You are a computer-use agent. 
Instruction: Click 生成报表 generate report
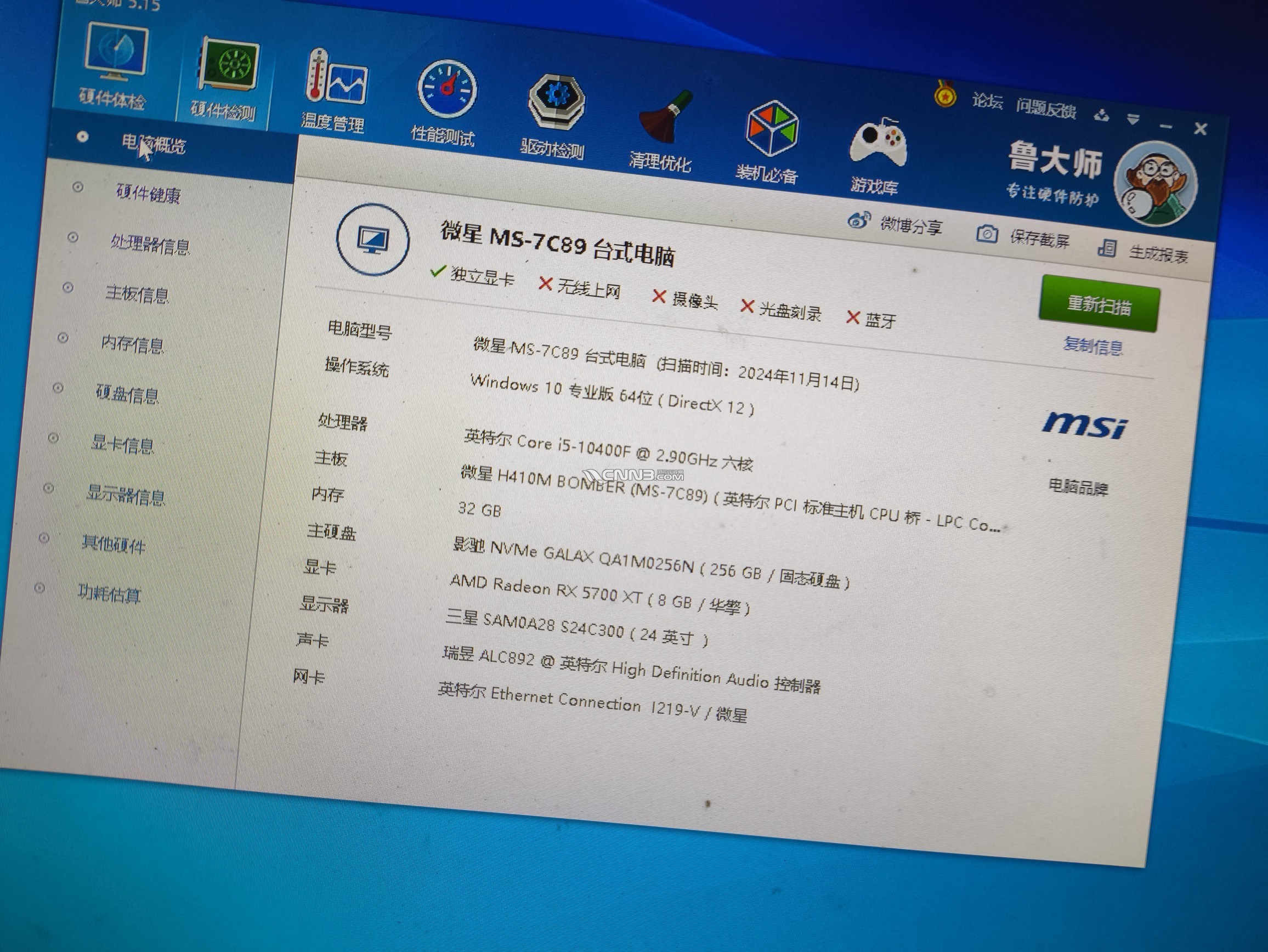click(1158, 253)
